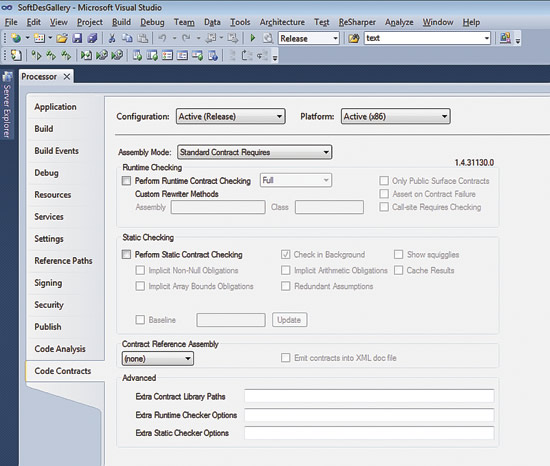
Task: Toggle Assert on Contract Failure checkbox
Action: pyautogui.click(x=384, y=194)
